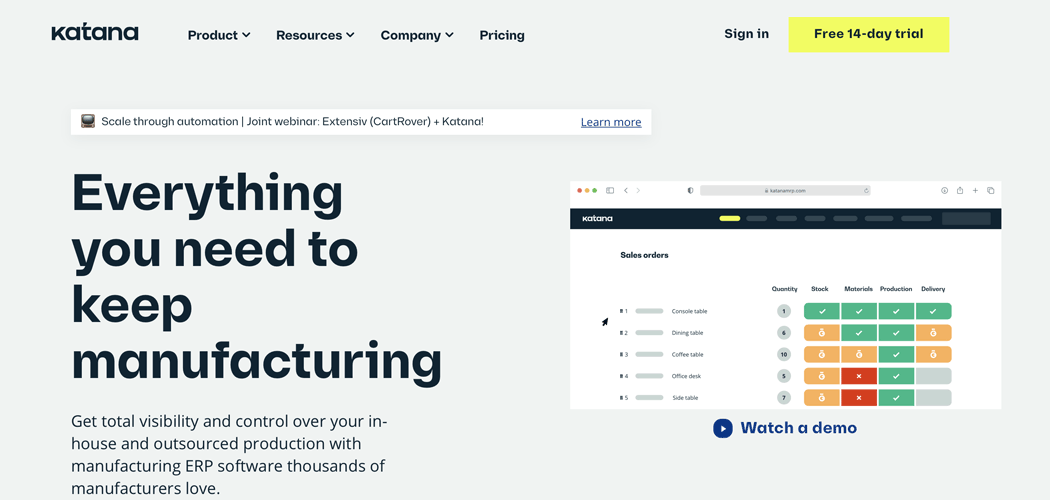This screenshot has height=500, width=1050.
Task: Click sidebar toggle icon in demo browser
Action: click(610, 190)
